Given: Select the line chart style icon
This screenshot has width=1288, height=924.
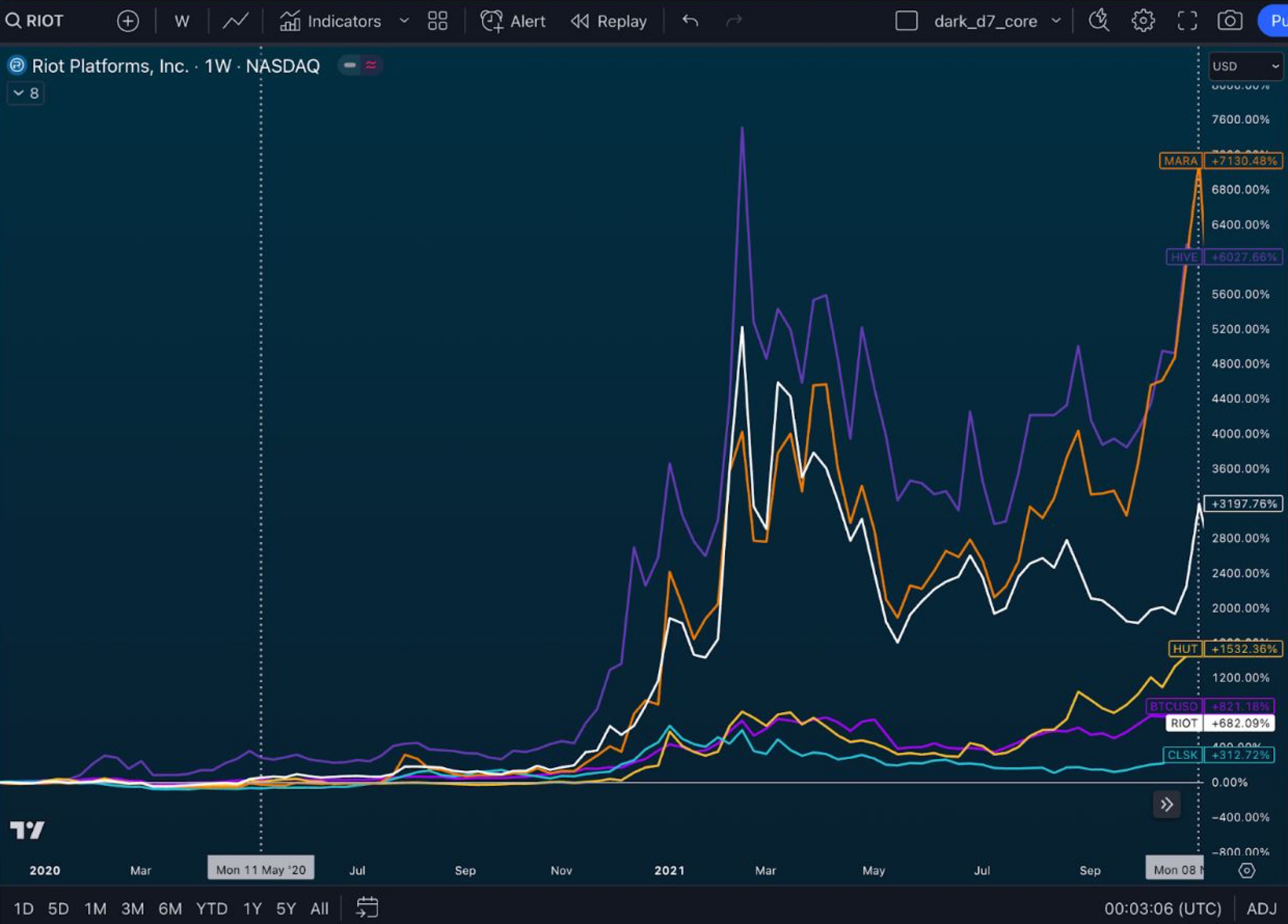Looking at the screenshot, I should pos(235,20).
